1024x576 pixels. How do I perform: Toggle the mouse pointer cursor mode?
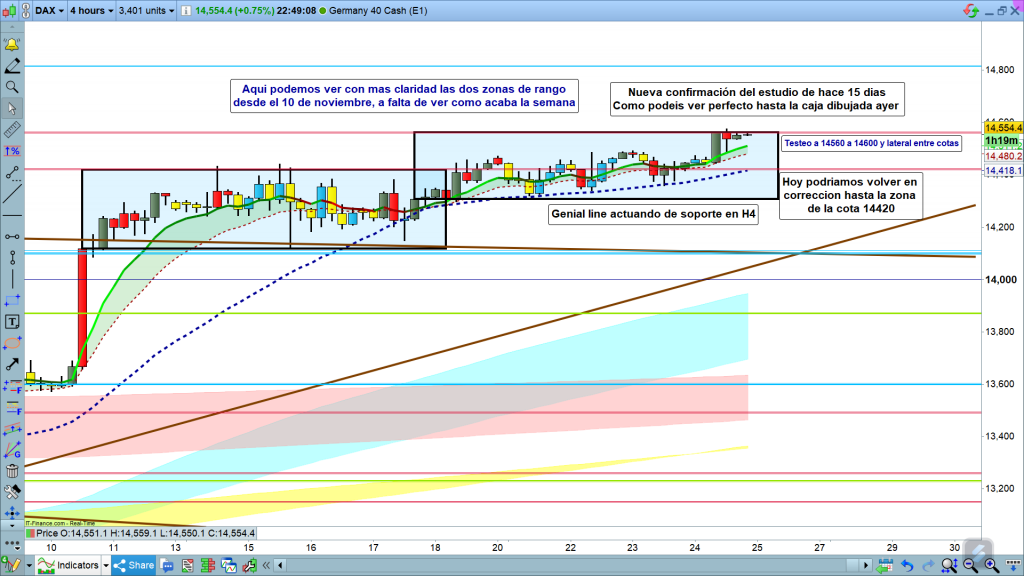(x=12, y=108)
